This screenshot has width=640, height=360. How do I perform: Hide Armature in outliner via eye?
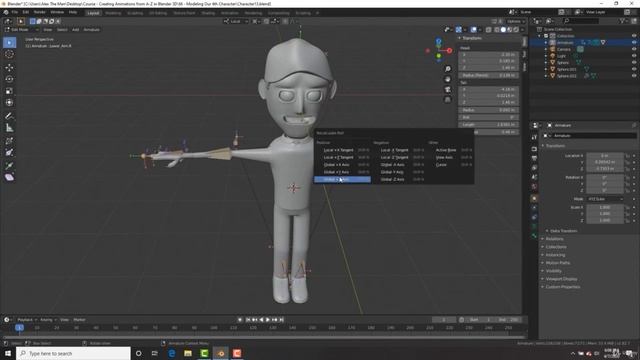point(634,42)
